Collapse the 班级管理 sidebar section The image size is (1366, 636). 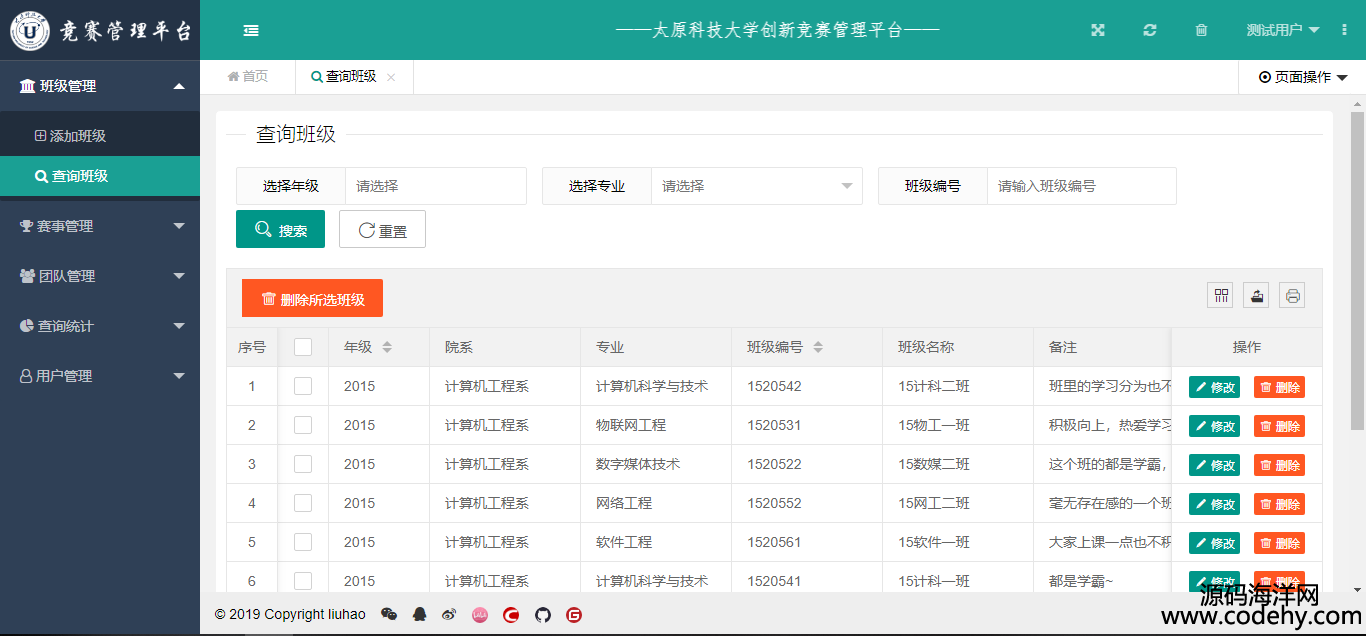pyautogui.click(x=100, y=86)
